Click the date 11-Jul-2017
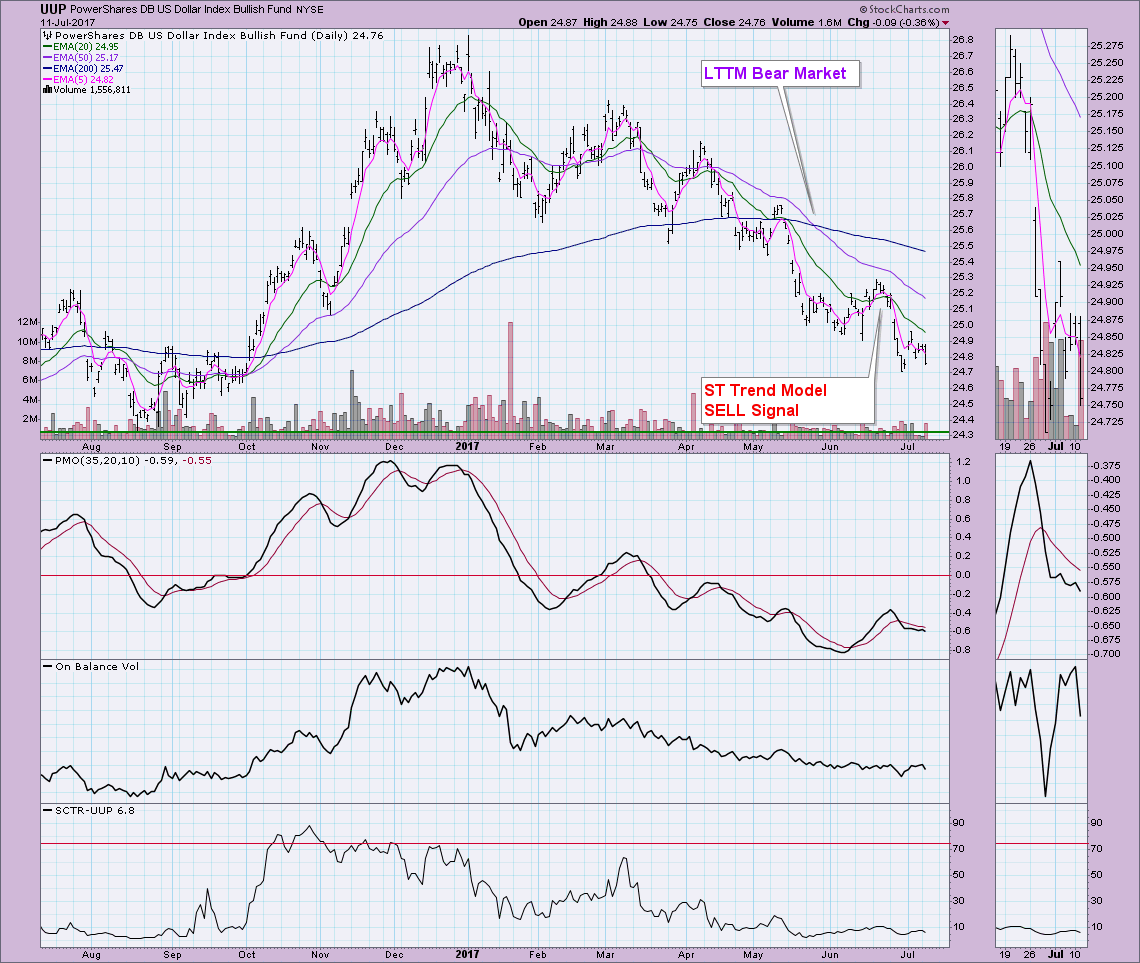This screenshot has width=1140, height=963. [x=68, y=23]
